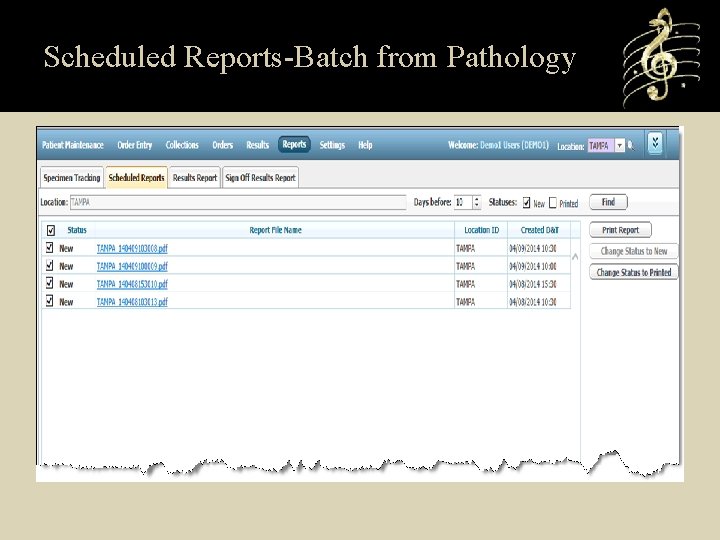Click the Demo1 Users (DEMO1) link
Image resolution: width=720 pixels, height=540 pixels.
coord(514,145)
